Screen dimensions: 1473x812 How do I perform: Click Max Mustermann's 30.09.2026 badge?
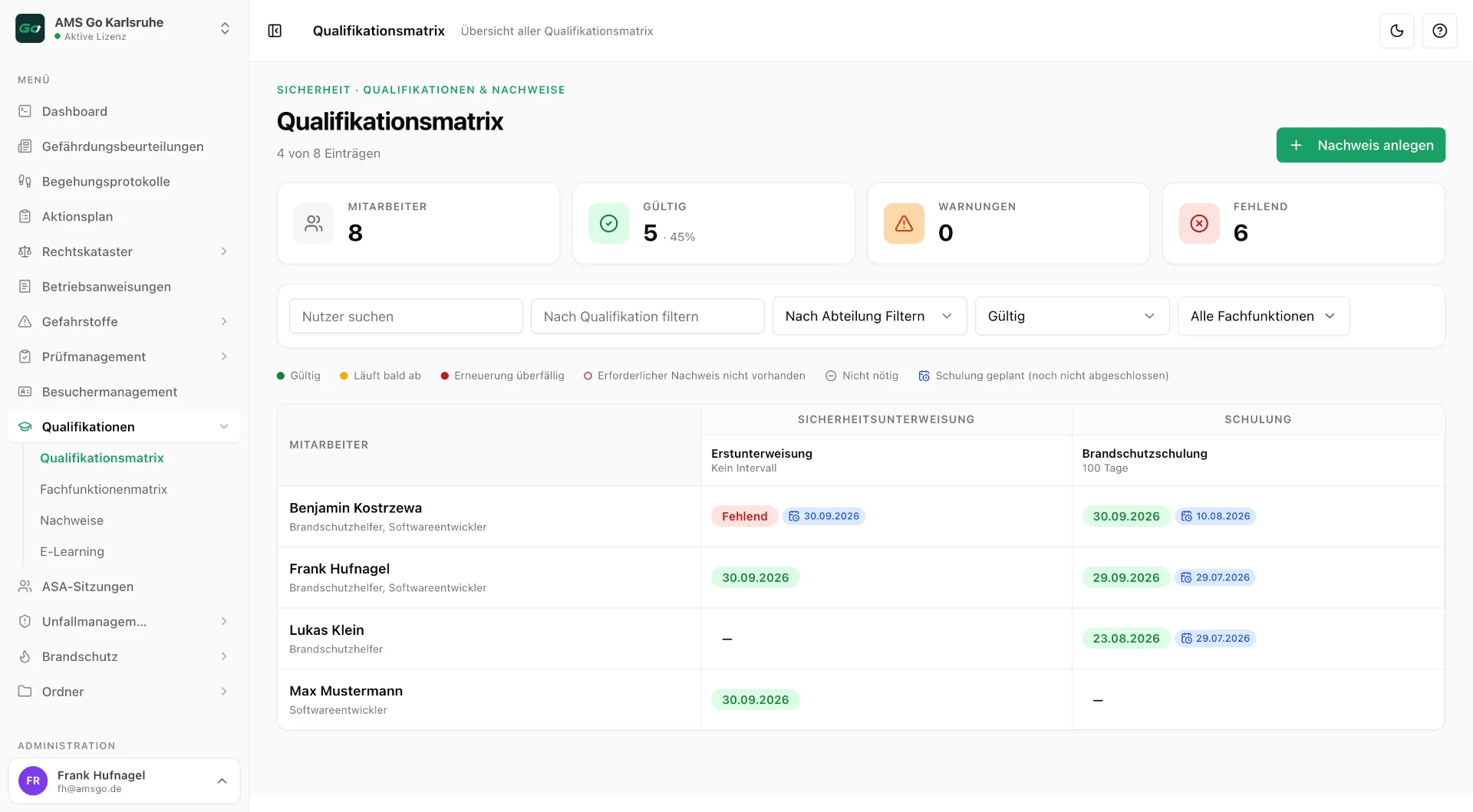pyautogui.click(x=755, y=699)
